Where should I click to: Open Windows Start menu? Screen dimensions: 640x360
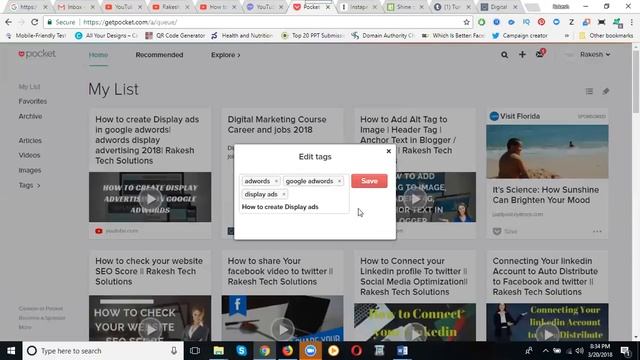[11, 351]
